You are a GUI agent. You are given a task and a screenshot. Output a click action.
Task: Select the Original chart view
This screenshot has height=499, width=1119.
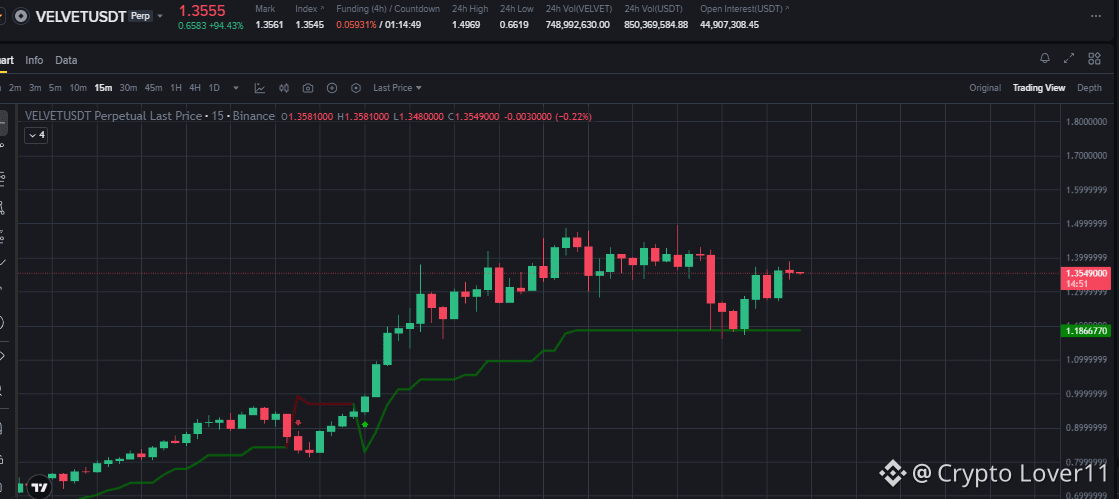(x=985, y=88)
